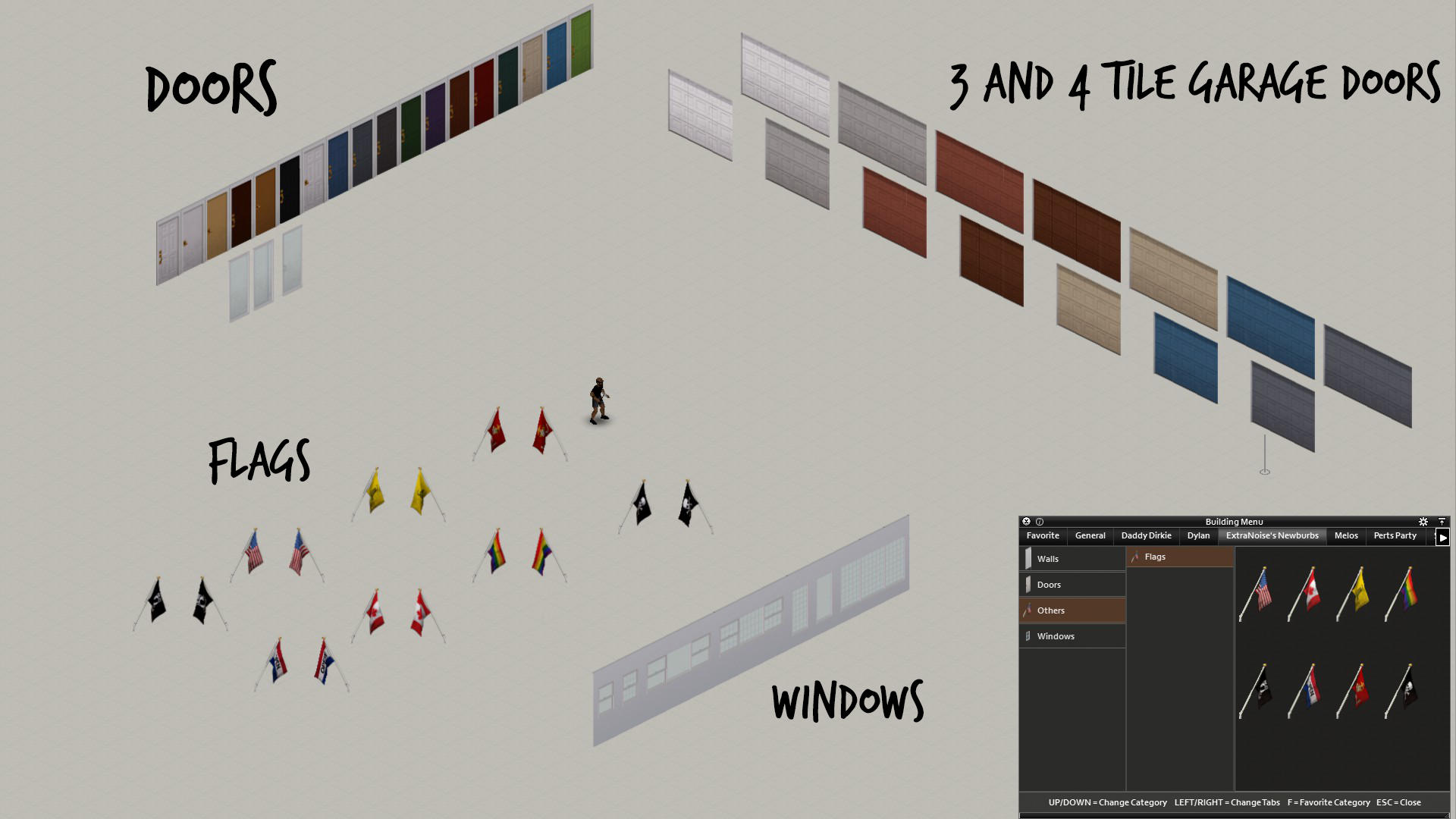
Task: Open Building Menu settings gear
Action: pyautogui.click(x=1423, y=522)
